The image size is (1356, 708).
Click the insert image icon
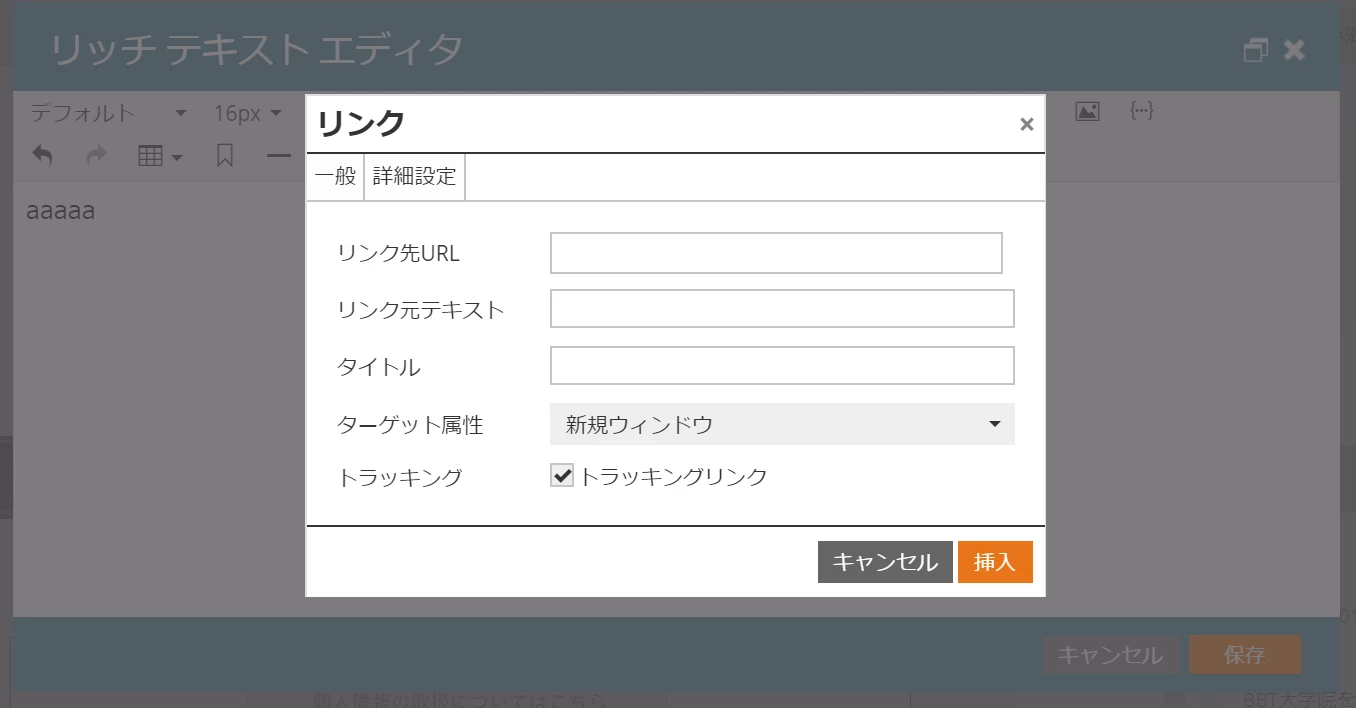click(x=1087, y=111)
